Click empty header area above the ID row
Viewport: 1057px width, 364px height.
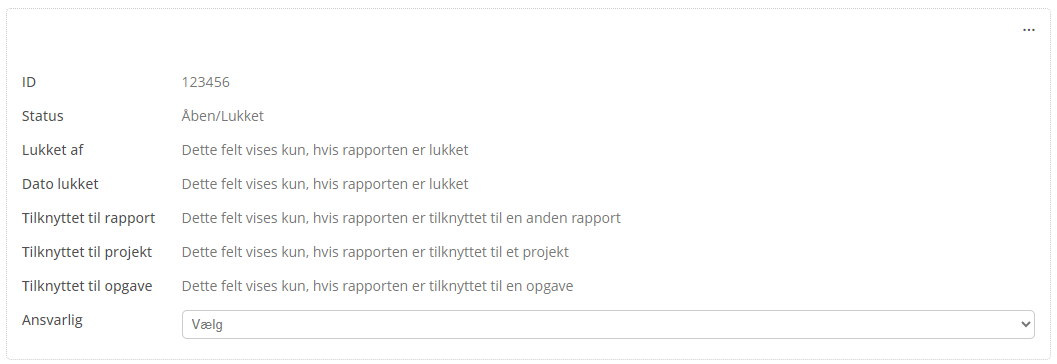point(512,40)
